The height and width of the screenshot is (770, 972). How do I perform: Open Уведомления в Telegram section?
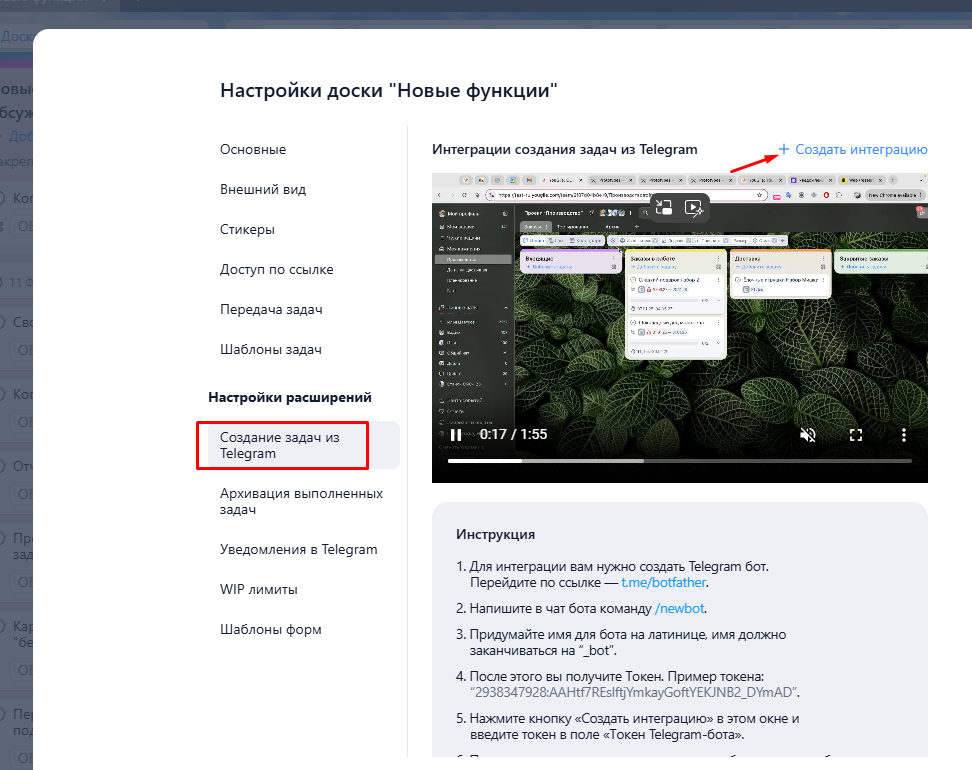(x=299, y=549)
